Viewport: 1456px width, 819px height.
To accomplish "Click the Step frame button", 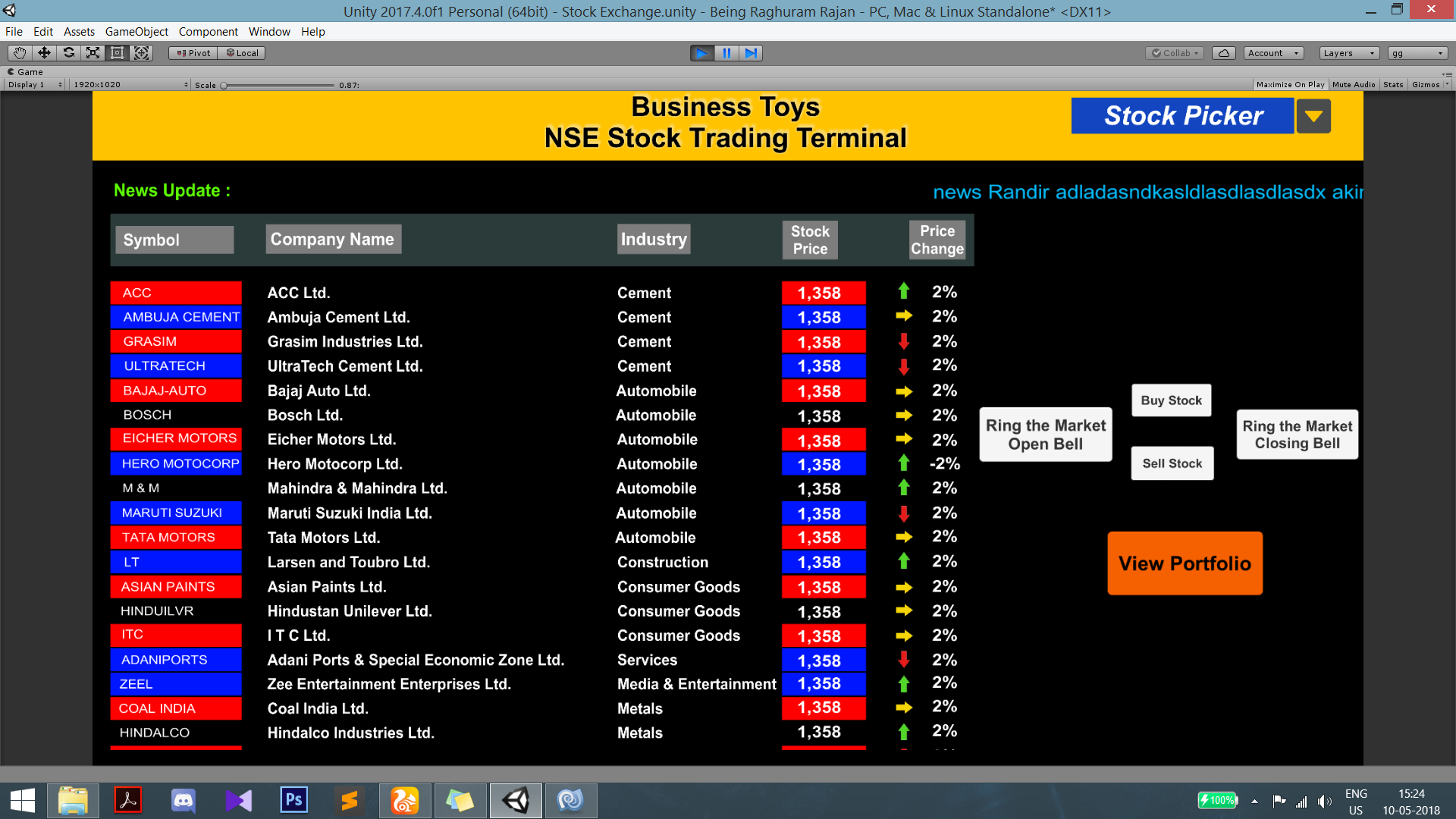I will [750, 53].
